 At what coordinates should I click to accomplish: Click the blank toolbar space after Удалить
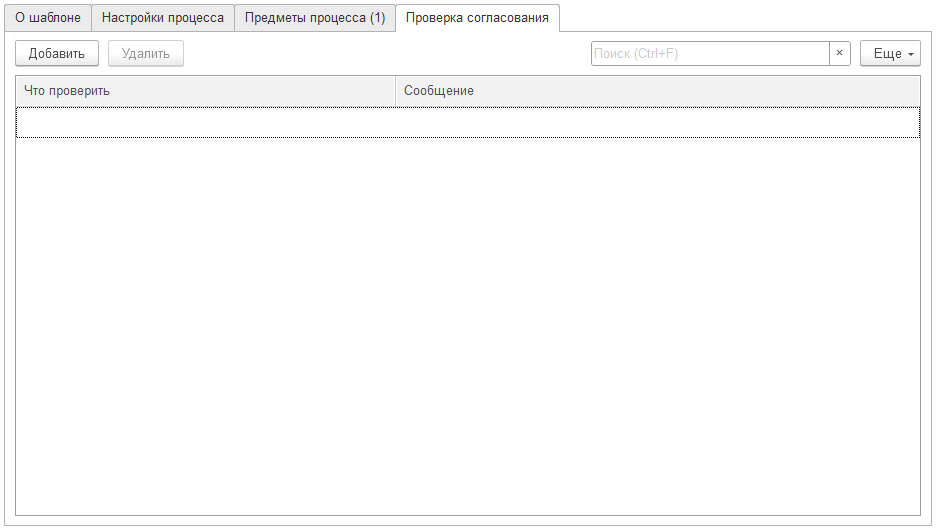pyautogui.click(x=380, y=54)
